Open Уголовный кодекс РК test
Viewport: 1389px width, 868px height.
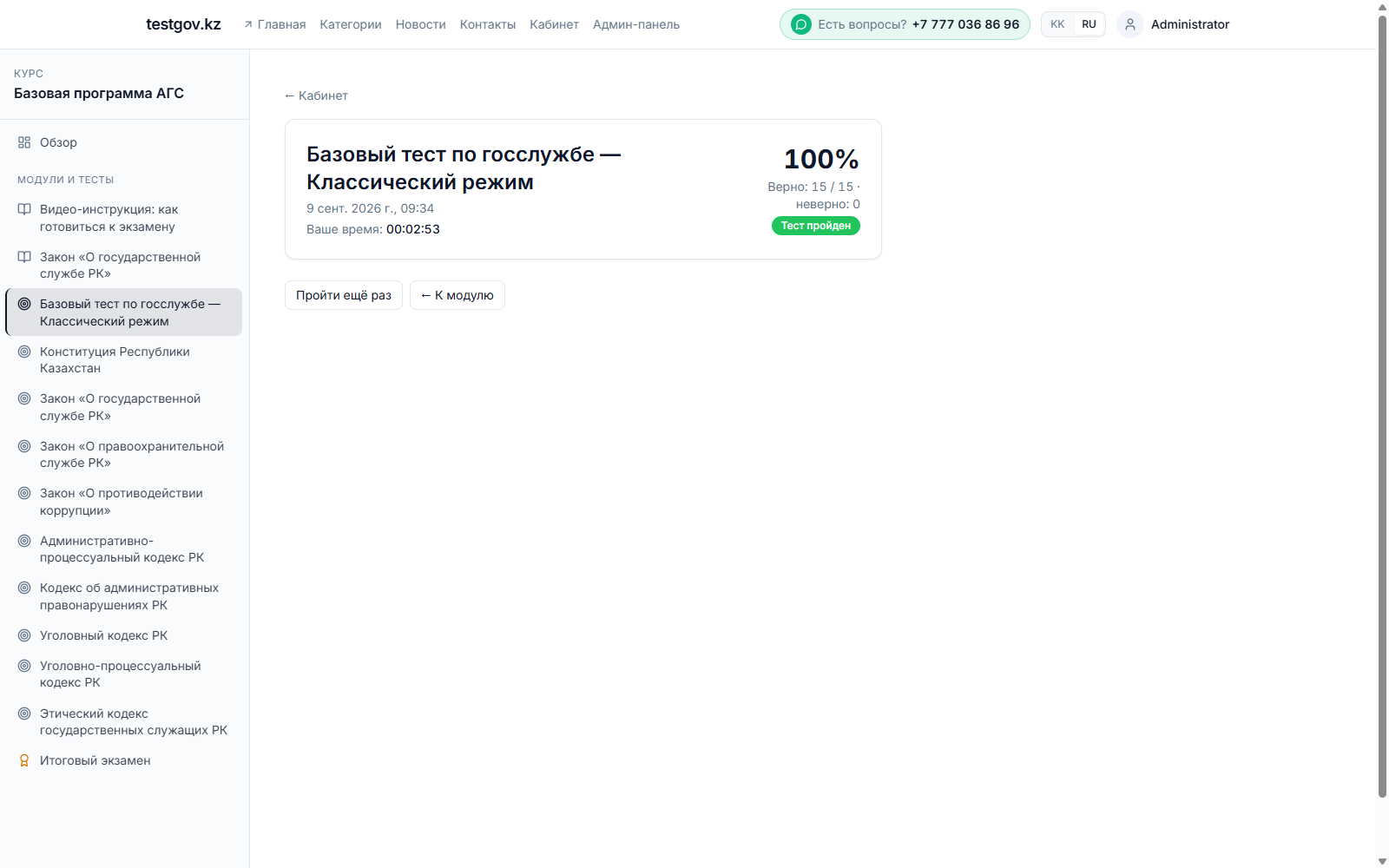click(123, 635)
